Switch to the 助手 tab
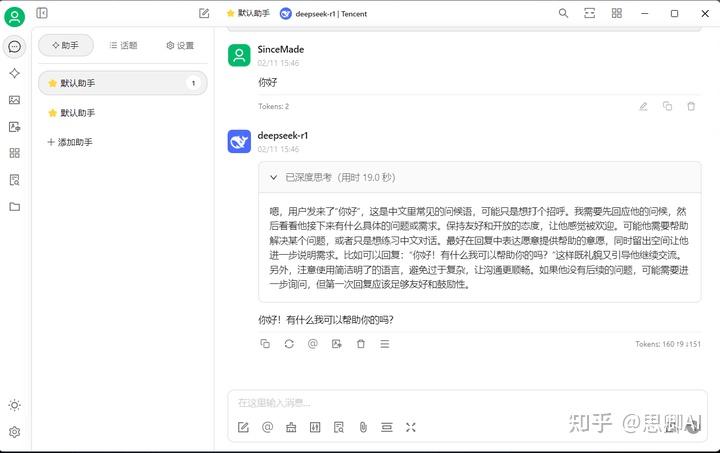Image resolution: width=720 pixels, height=453 pixels. (x=66, y=45)
